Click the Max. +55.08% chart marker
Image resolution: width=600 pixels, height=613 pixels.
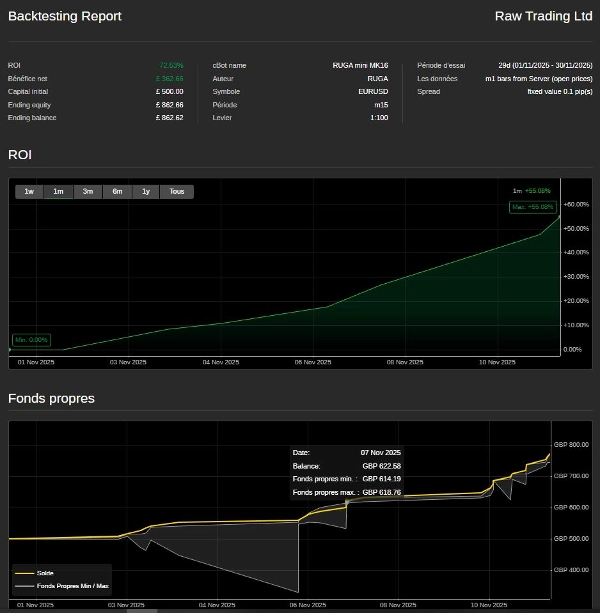click(x=532, y=207)
